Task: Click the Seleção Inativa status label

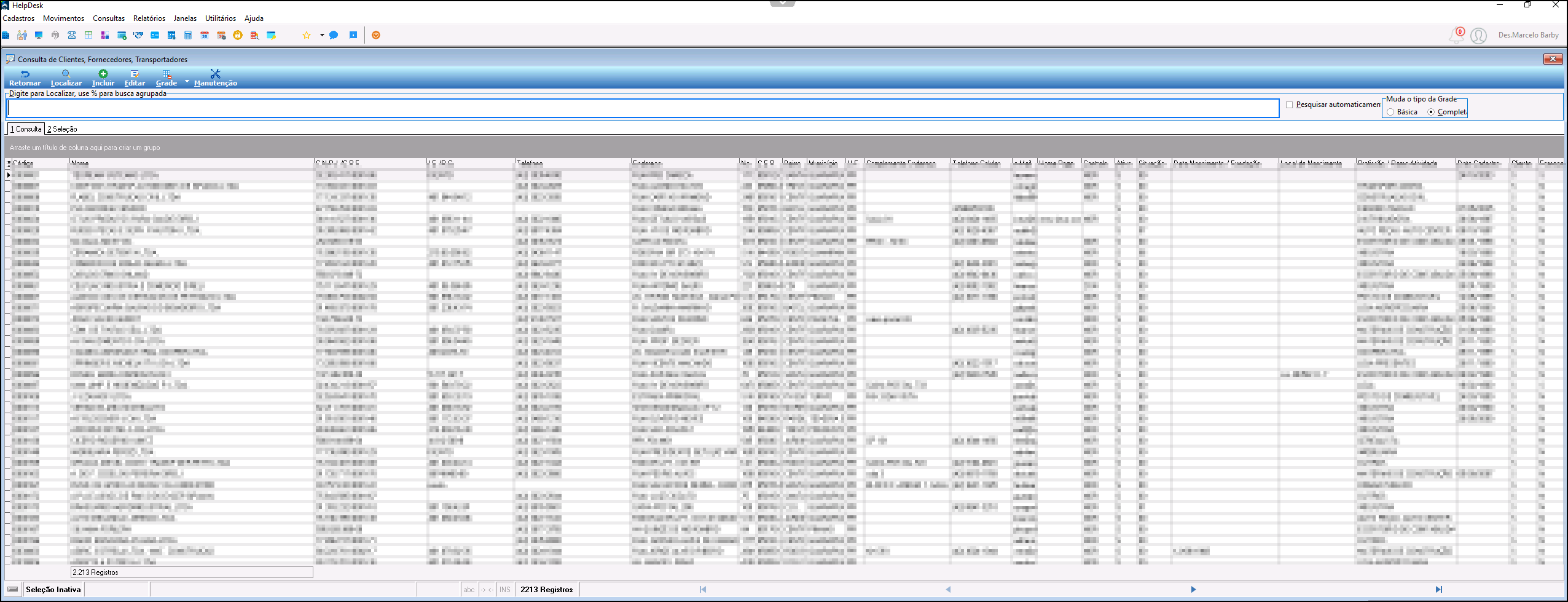Action: 53,590
